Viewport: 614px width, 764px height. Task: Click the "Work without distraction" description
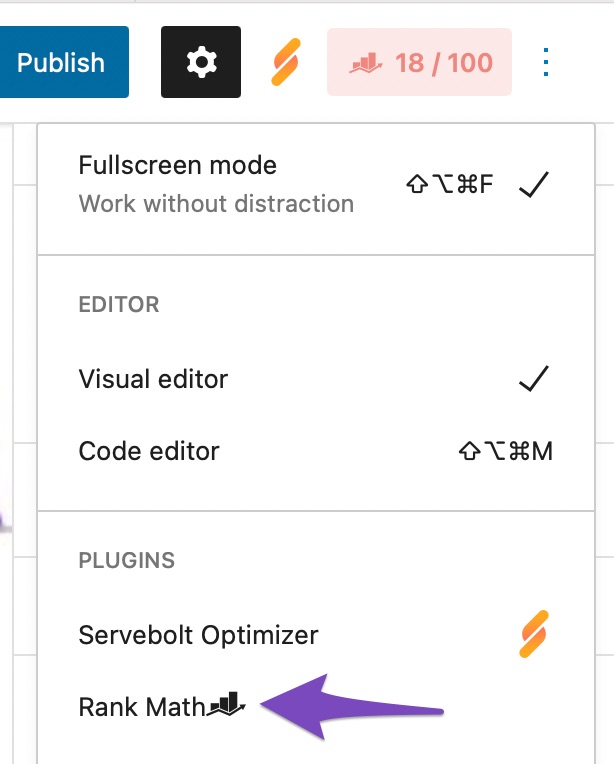[216, 204]
